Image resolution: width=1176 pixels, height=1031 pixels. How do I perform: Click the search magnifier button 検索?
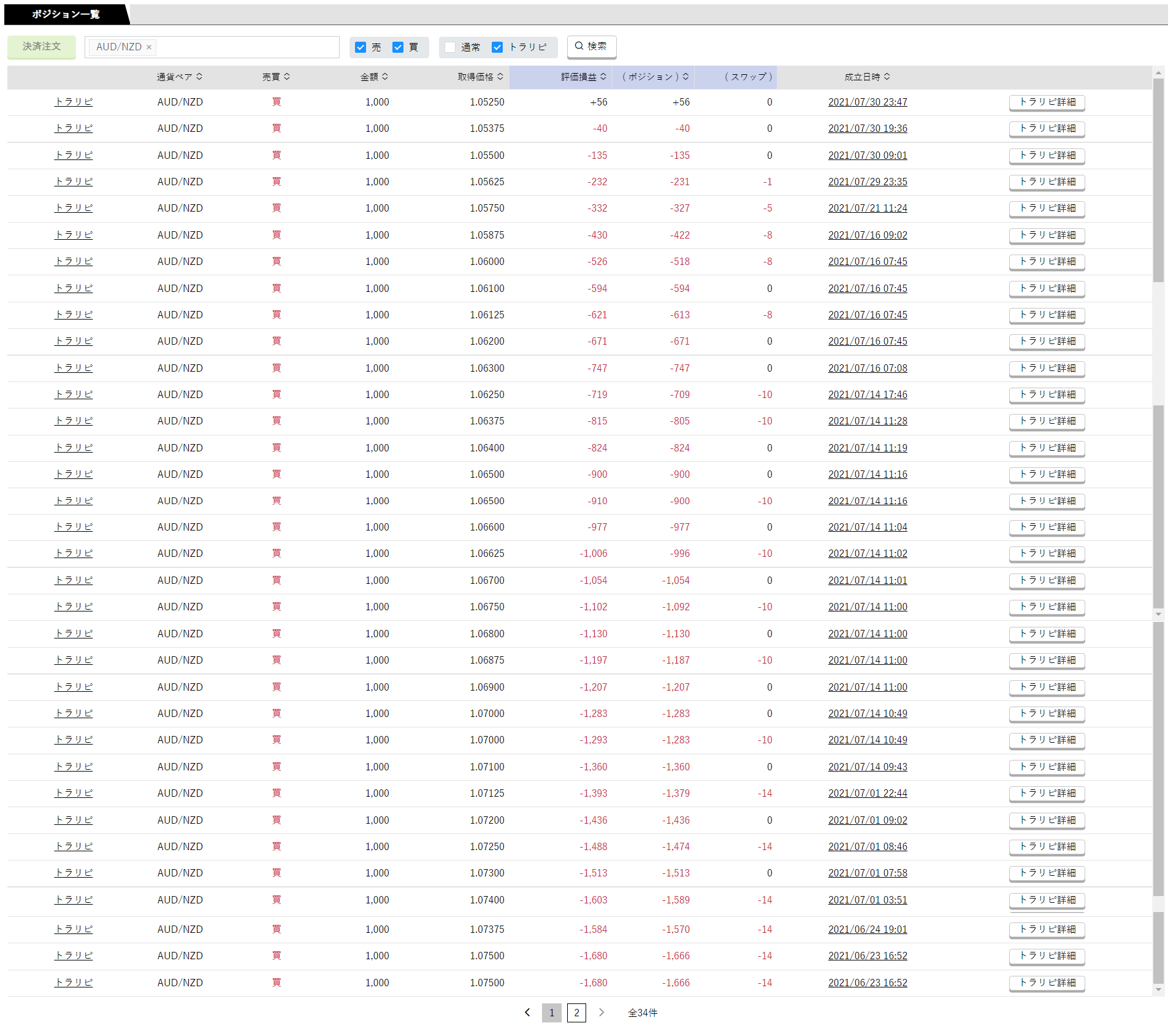click(x=591, y=47)
